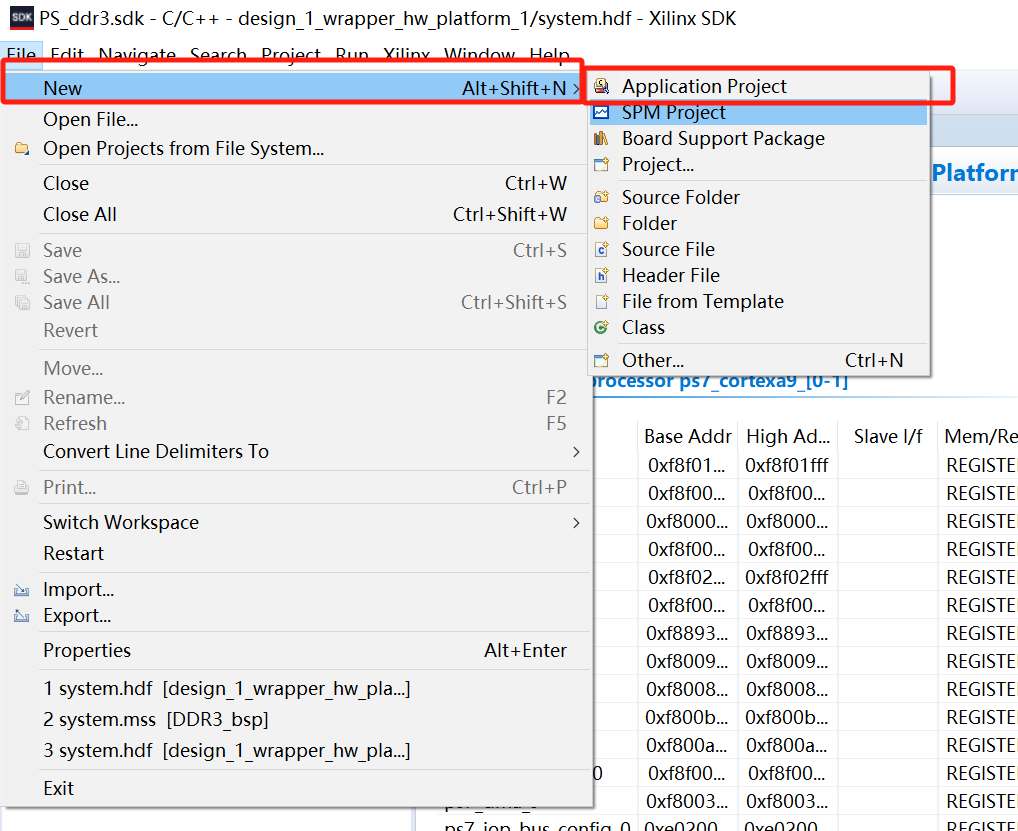1018x831 pixels.
Task: Reopen recent file 3 system.hdf
Action: pyautogui.click(x=297, y=750)
